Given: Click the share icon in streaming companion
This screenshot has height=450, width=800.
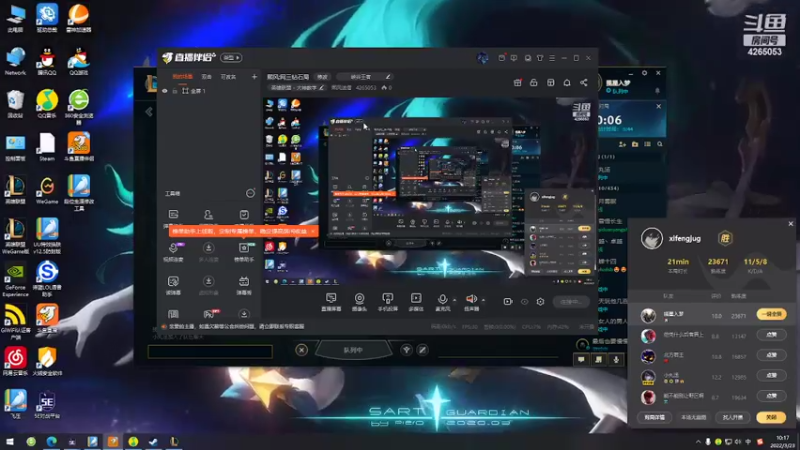Looking at the screenshot, I should (x=584, y=83).
